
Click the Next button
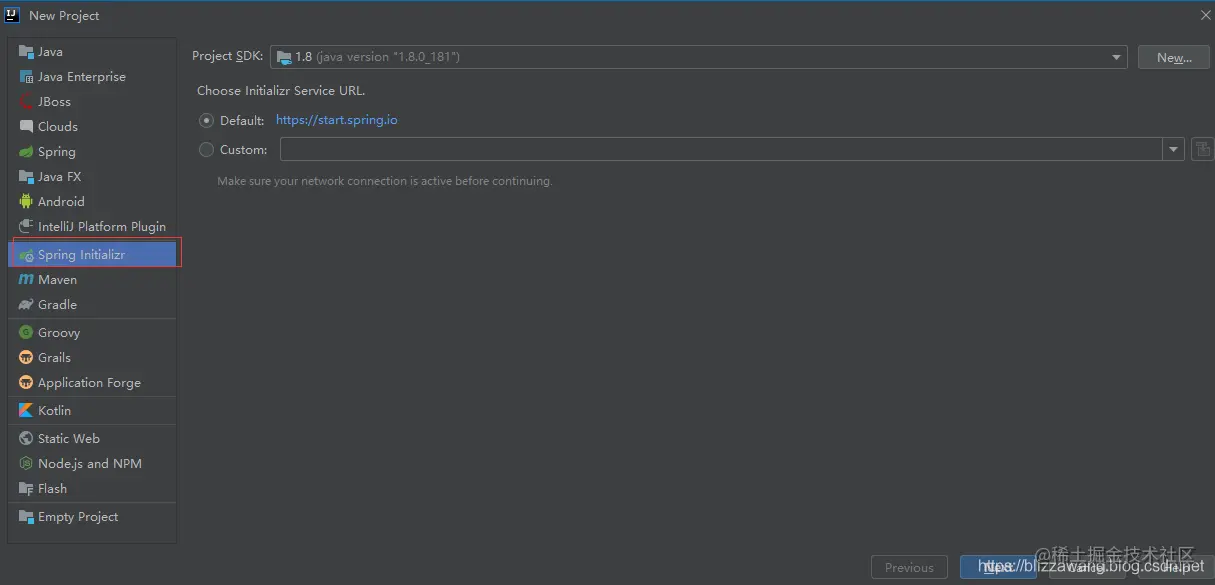997,567
